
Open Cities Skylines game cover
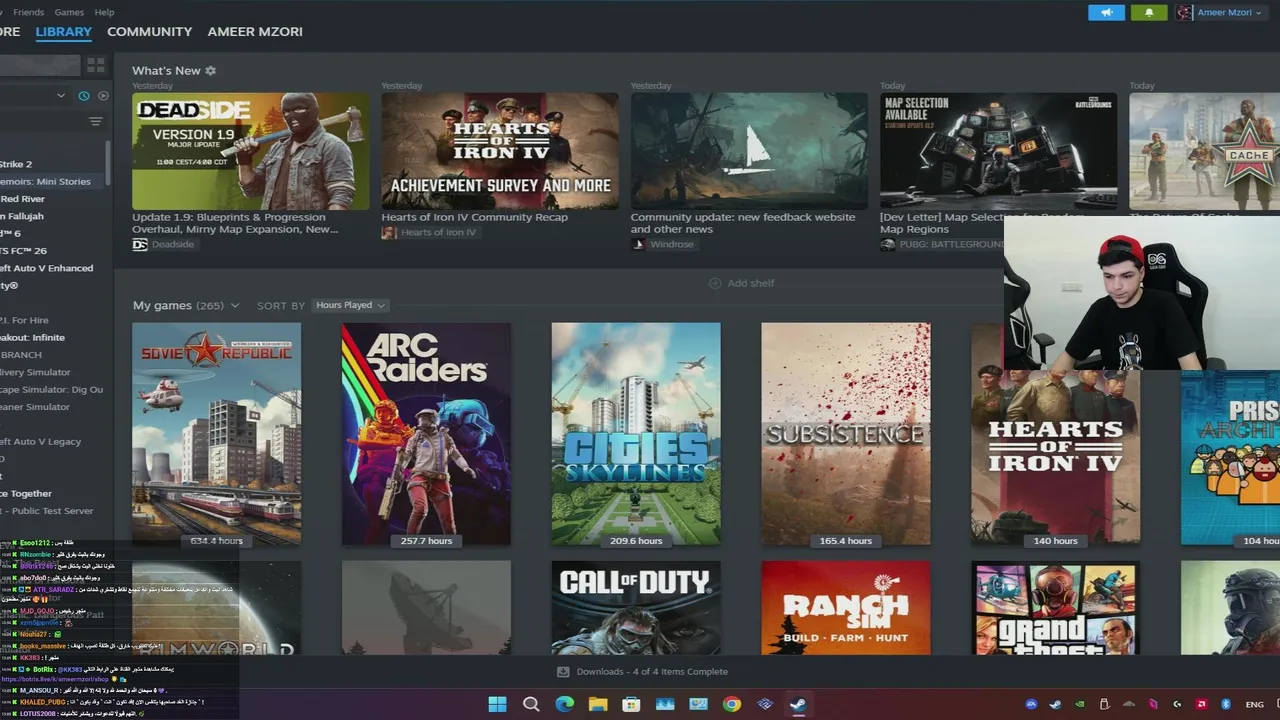[636, 434]
